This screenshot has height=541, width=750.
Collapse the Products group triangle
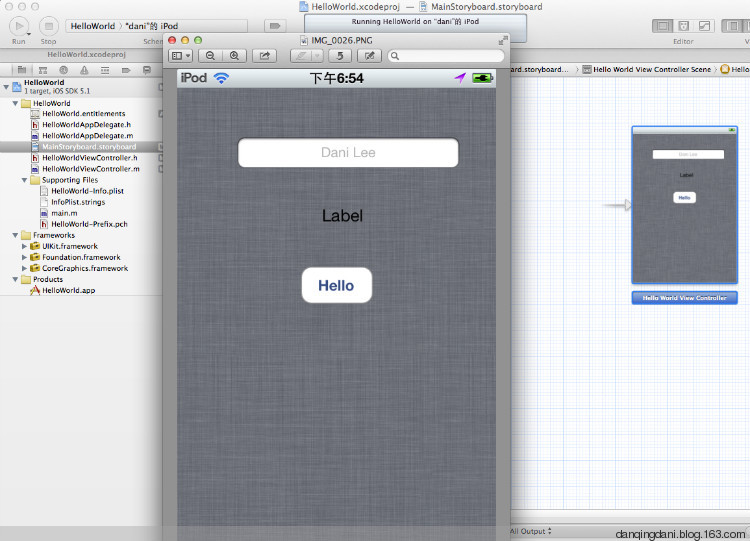pyautogui.click(x=15, y=279)
